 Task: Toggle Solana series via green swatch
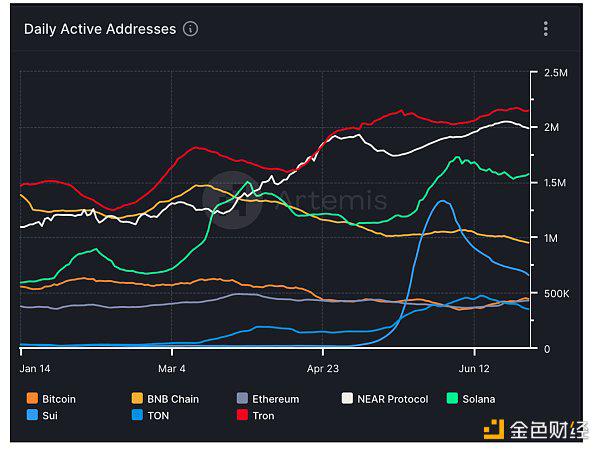tap(452, 398)
